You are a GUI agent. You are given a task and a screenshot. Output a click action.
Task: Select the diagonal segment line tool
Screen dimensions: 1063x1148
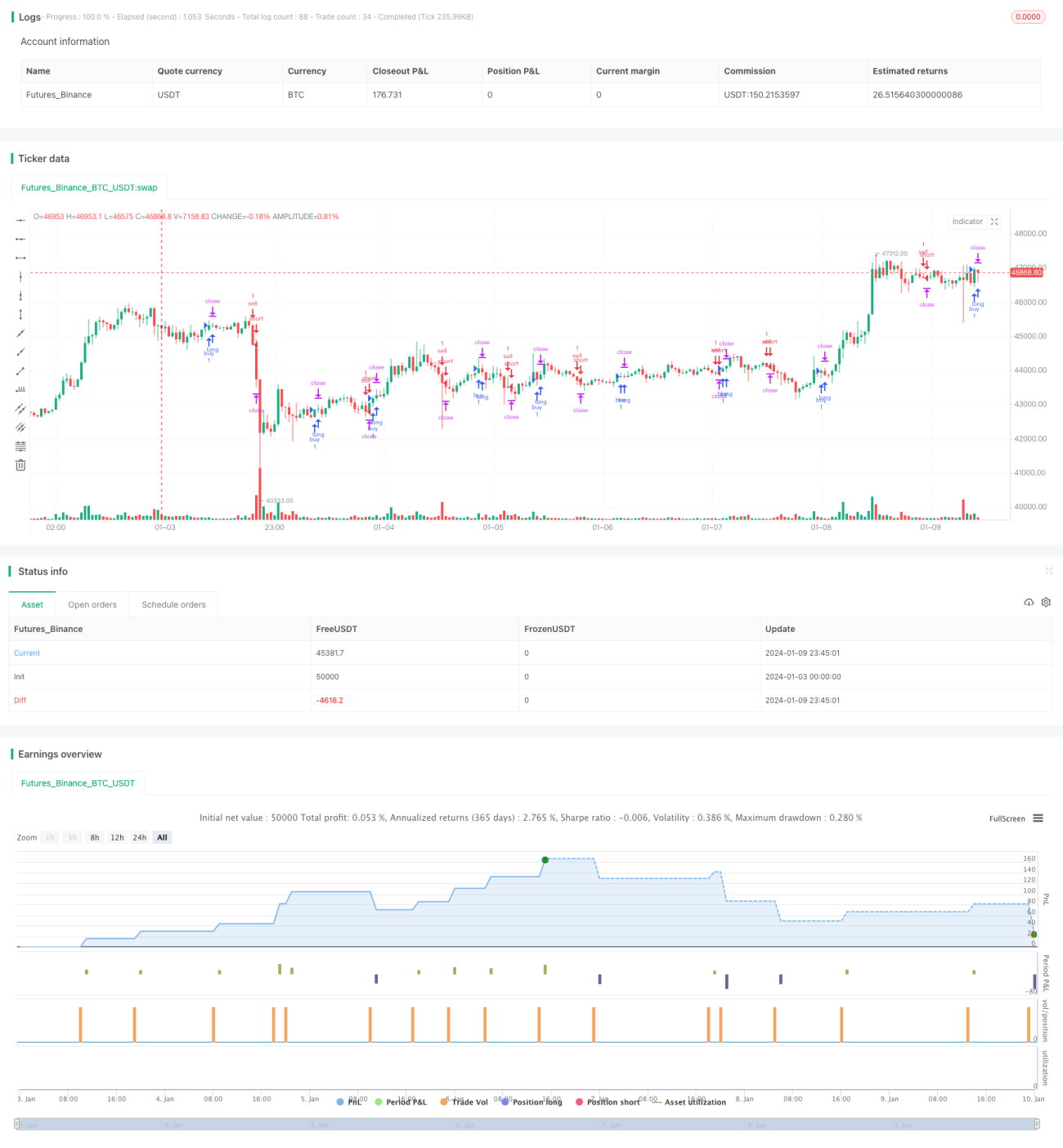coord(20,370)
